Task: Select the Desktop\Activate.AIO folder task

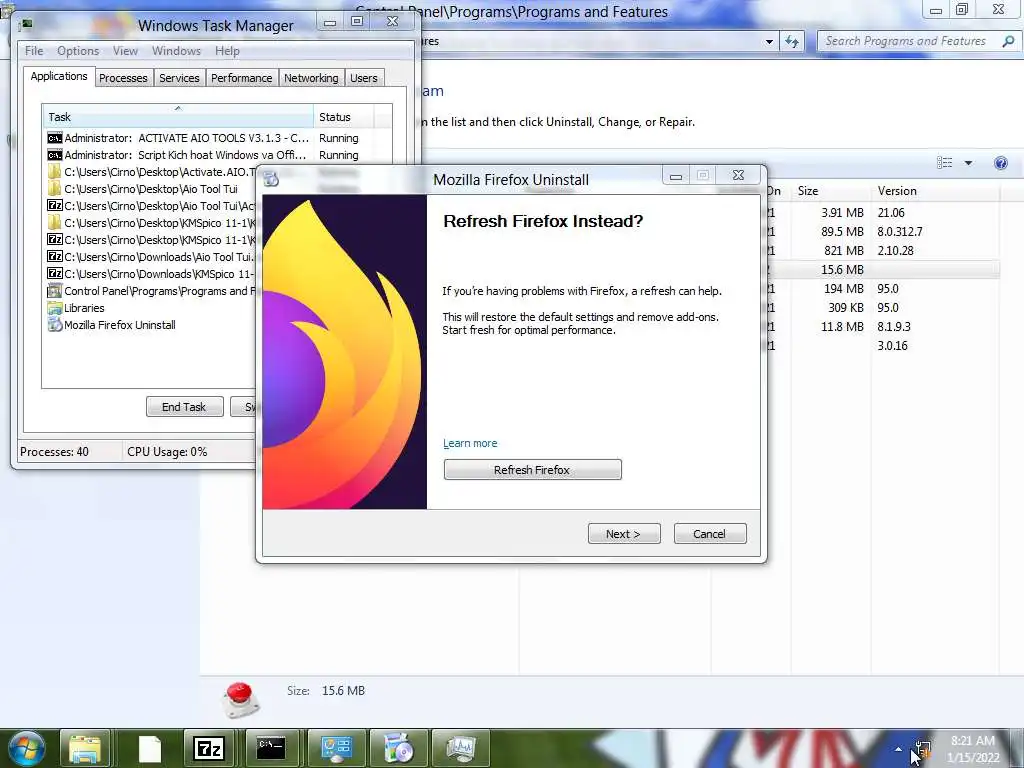Action: (x=150, y=172)
